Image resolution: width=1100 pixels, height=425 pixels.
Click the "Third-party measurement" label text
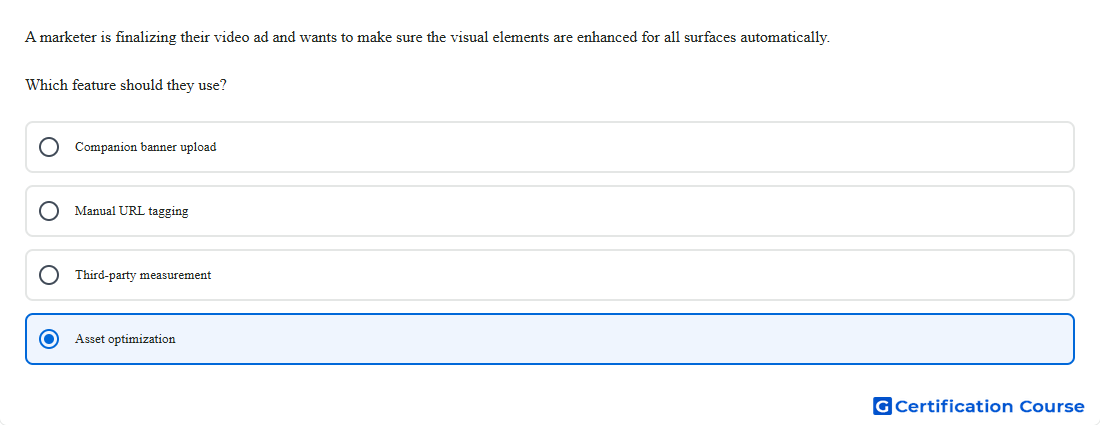(x=143, y=275)
